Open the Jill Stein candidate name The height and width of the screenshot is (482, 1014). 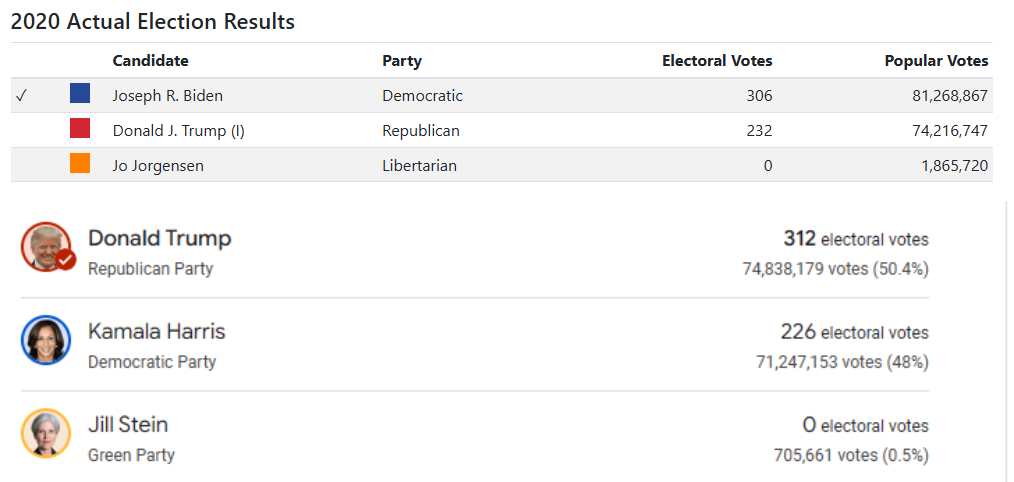click(128, 424)
